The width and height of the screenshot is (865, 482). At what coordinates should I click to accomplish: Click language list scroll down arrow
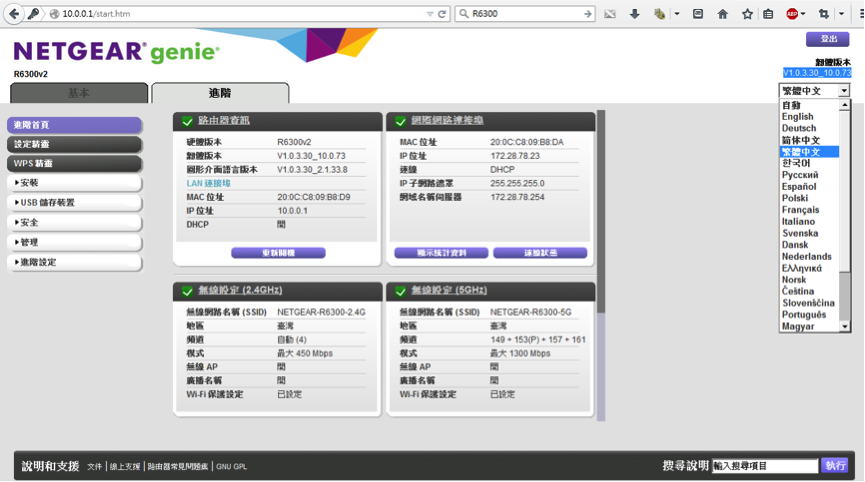coord(845,327)
